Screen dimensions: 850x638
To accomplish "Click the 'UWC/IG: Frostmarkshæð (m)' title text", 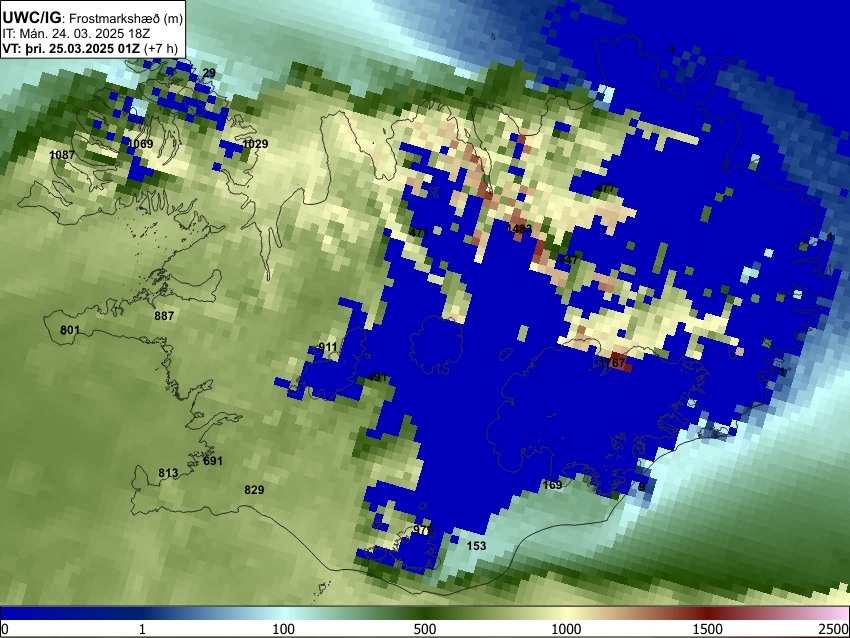I will pos(93,18).
